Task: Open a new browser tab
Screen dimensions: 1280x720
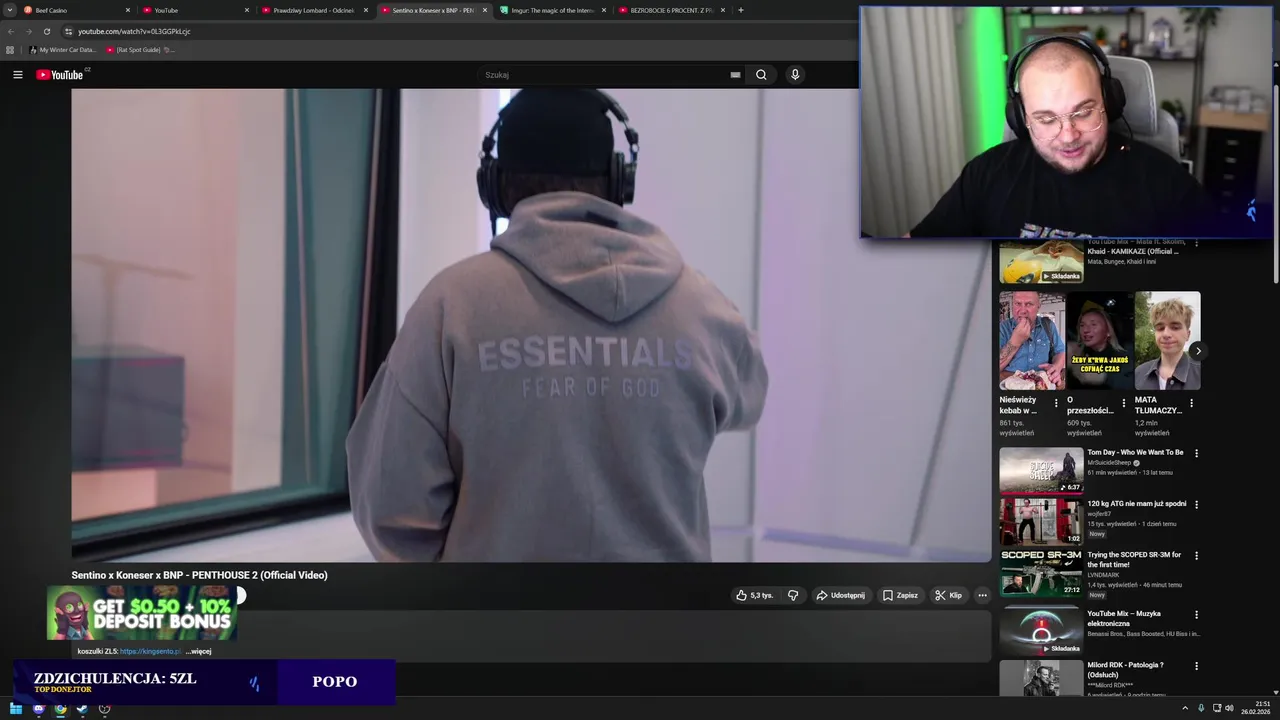Action: [x=740, y=10]
